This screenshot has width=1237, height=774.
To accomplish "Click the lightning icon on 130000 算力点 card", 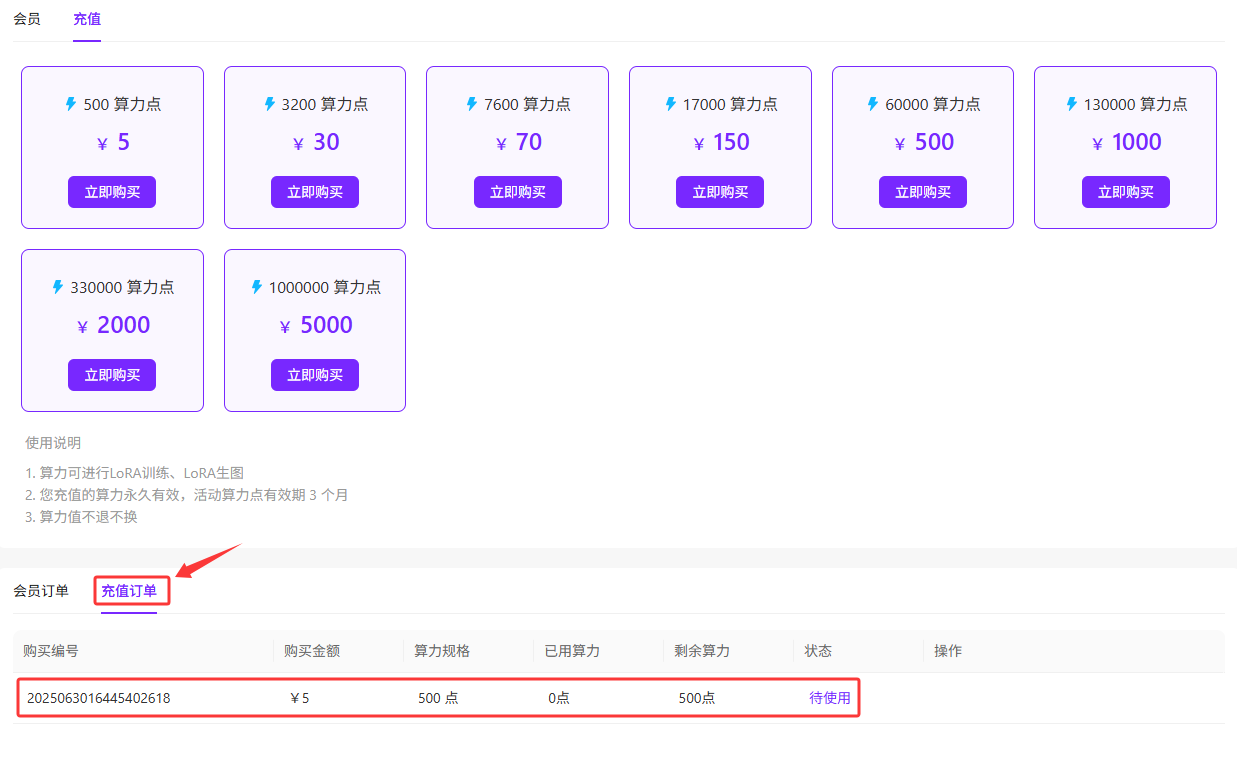I will 1072,104.
